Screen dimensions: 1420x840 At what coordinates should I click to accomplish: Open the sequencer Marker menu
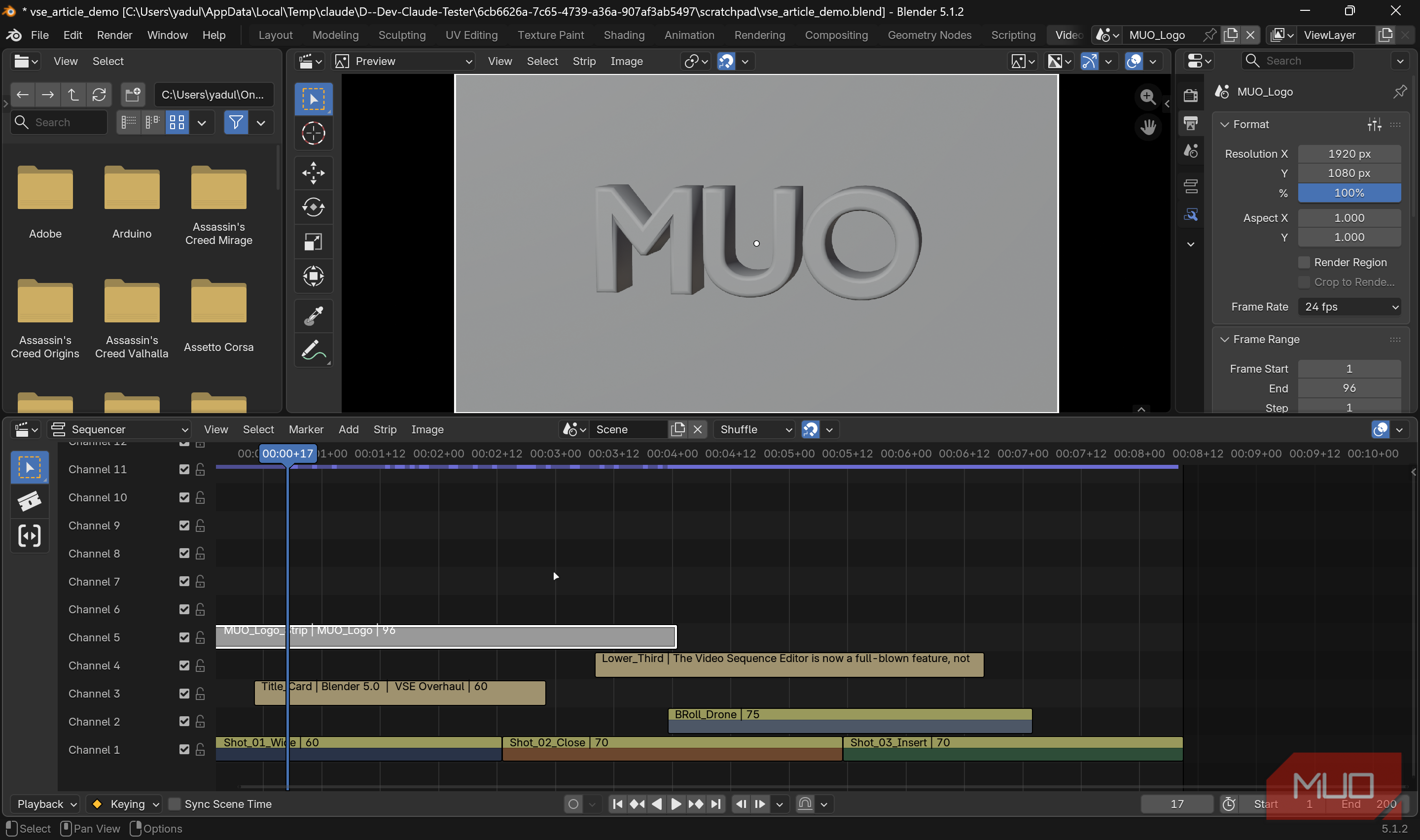(306, 430)
